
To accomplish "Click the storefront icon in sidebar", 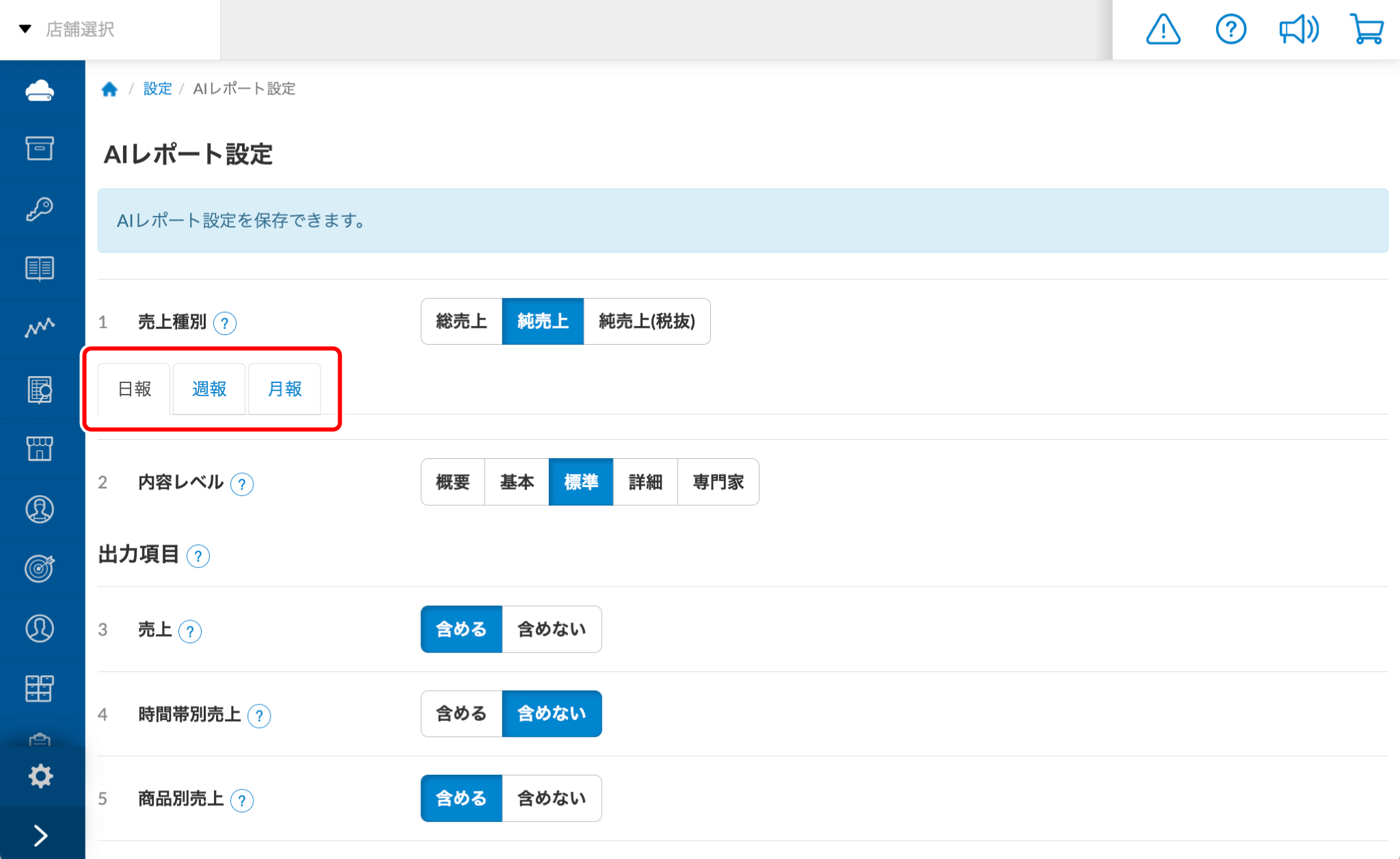I will 40,449.
